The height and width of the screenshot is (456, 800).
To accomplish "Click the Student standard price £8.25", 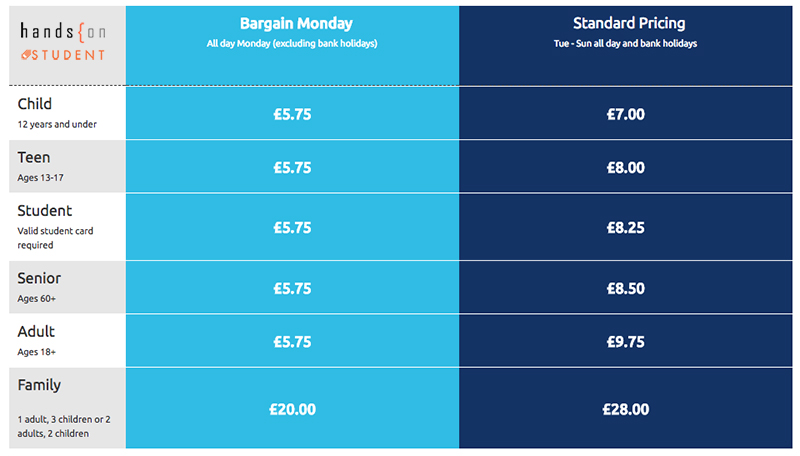I will point(626,227).
